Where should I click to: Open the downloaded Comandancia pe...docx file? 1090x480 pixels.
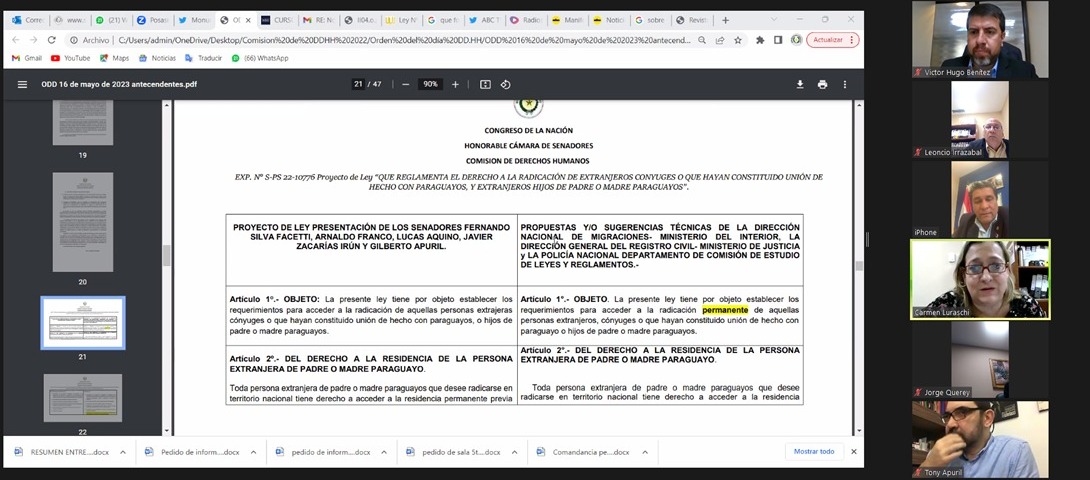584,451
